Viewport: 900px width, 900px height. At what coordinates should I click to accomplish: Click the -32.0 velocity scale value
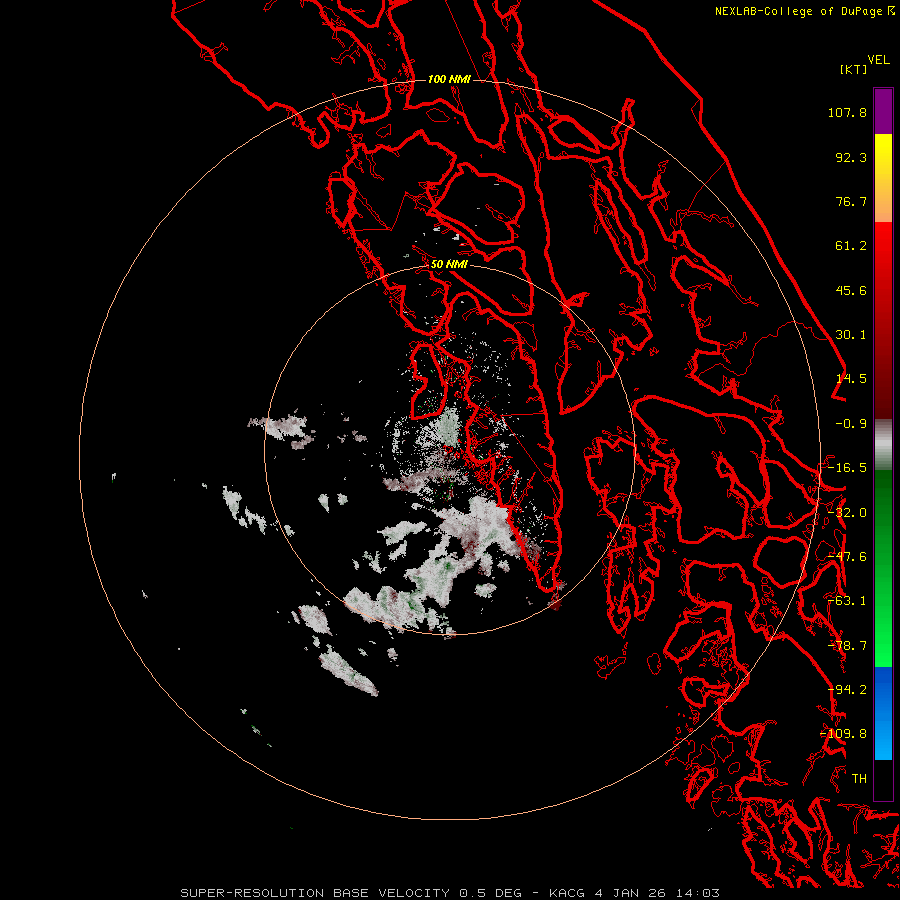[x=847, y=513]
